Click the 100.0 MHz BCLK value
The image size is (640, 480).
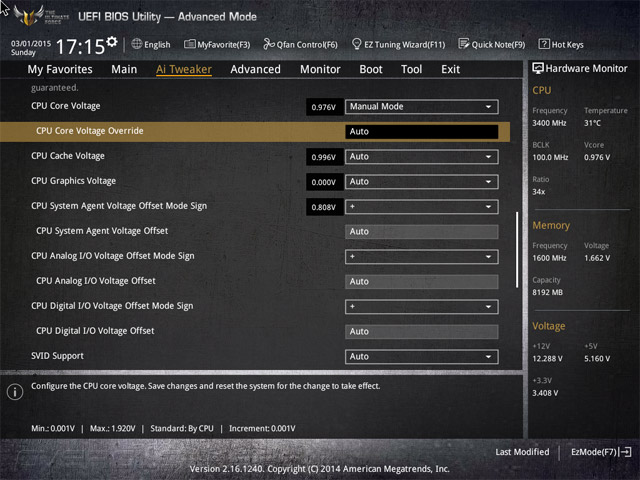[x=550, y=158]
